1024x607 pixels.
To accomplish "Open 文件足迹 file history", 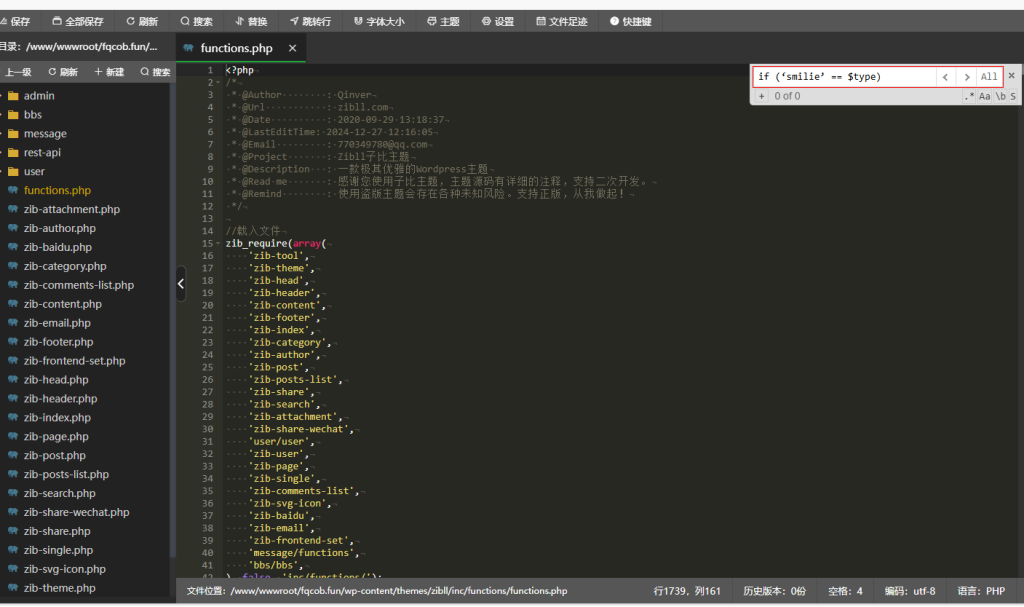I will coord(562,22).
